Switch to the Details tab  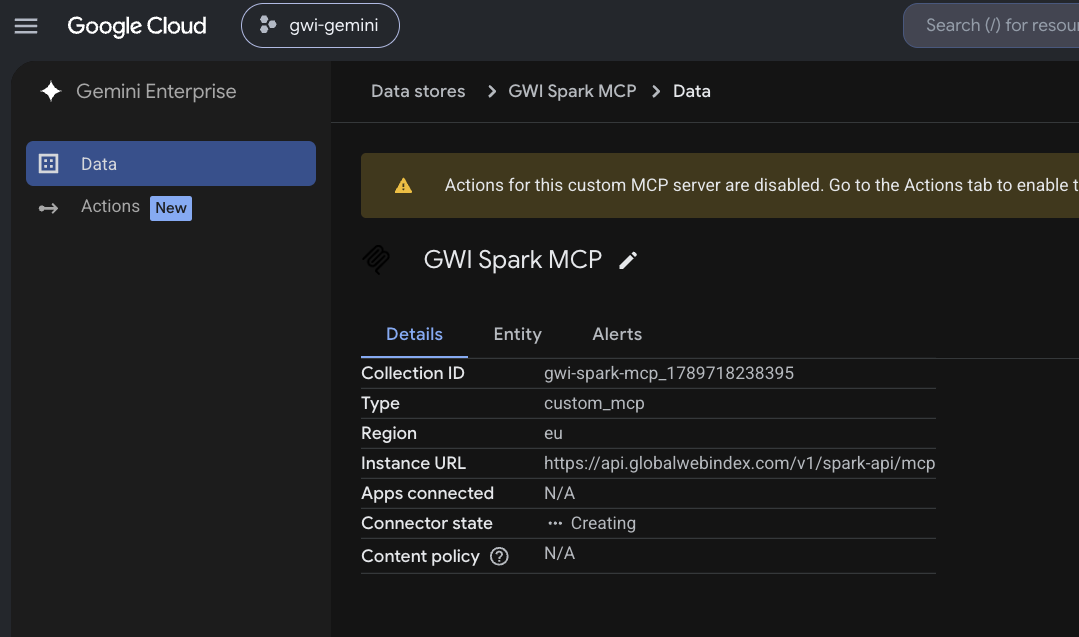[x=414, y=334]
